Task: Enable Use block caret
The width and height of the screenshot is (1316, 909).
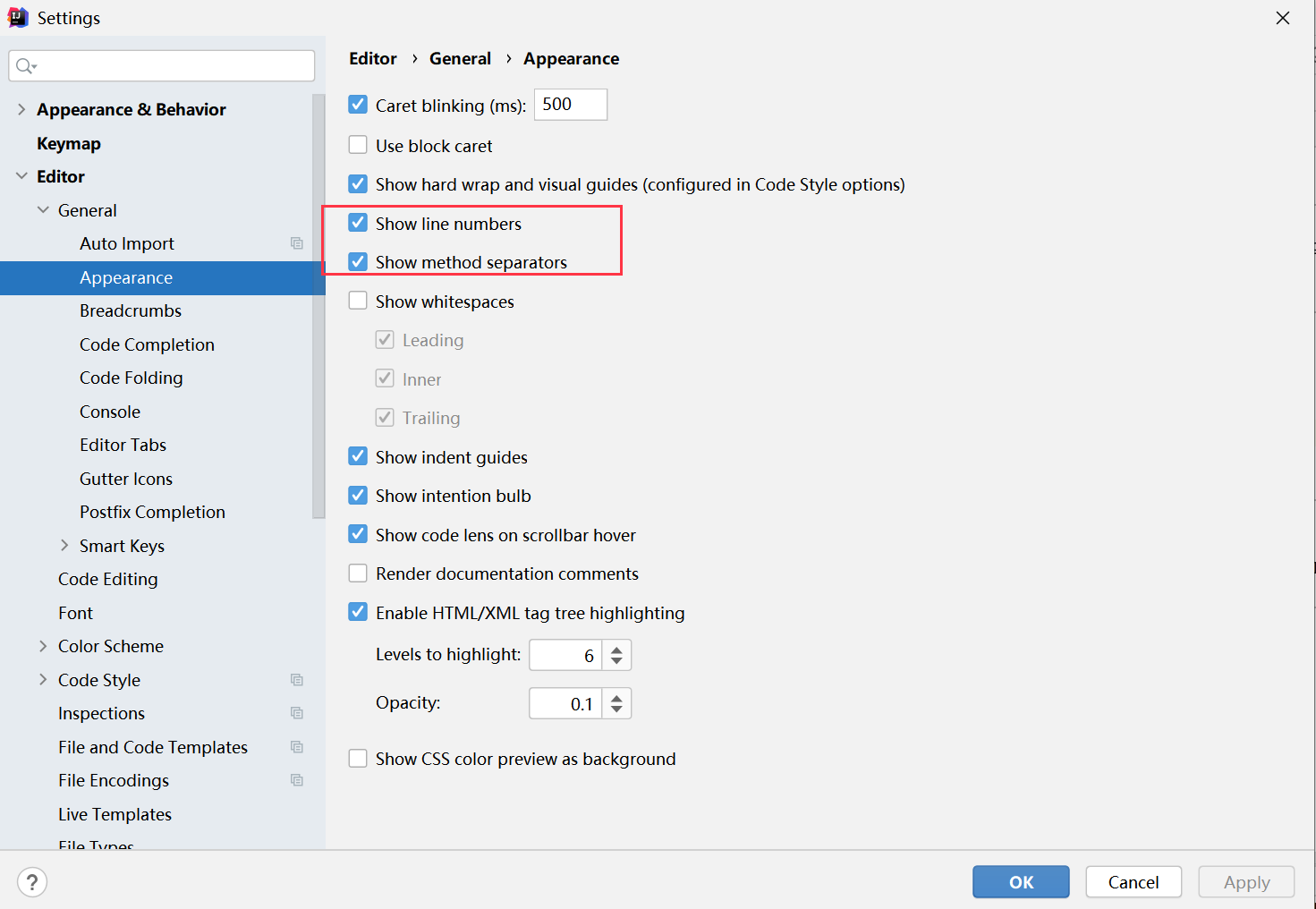Action: [358, 145]
